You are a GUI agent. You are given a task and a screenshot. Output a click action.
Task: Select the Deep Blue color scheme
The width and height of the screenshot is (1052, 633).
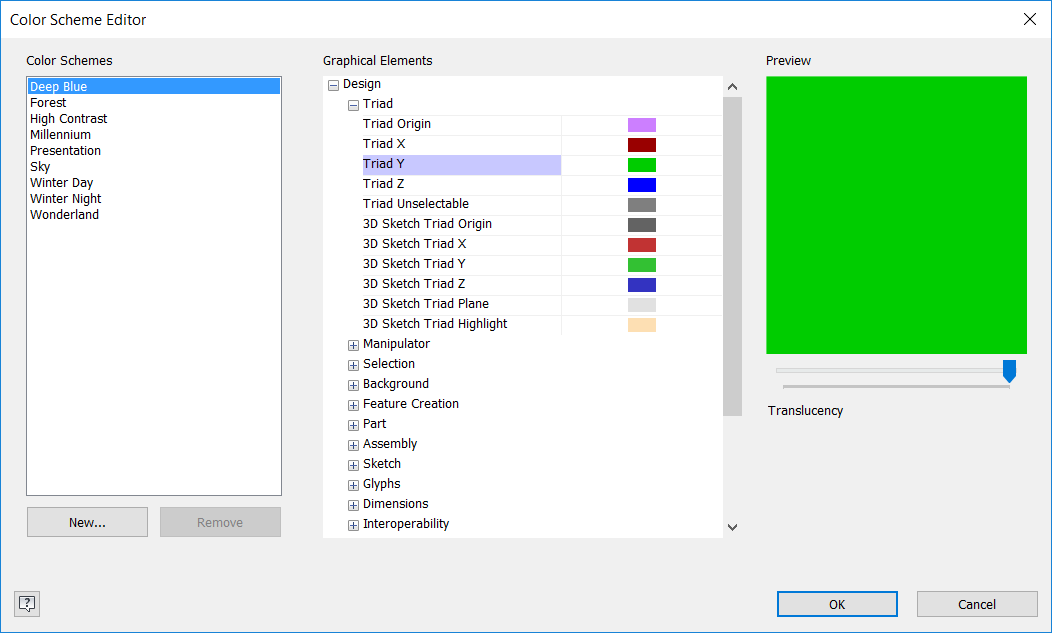click(x=154, y=86)
